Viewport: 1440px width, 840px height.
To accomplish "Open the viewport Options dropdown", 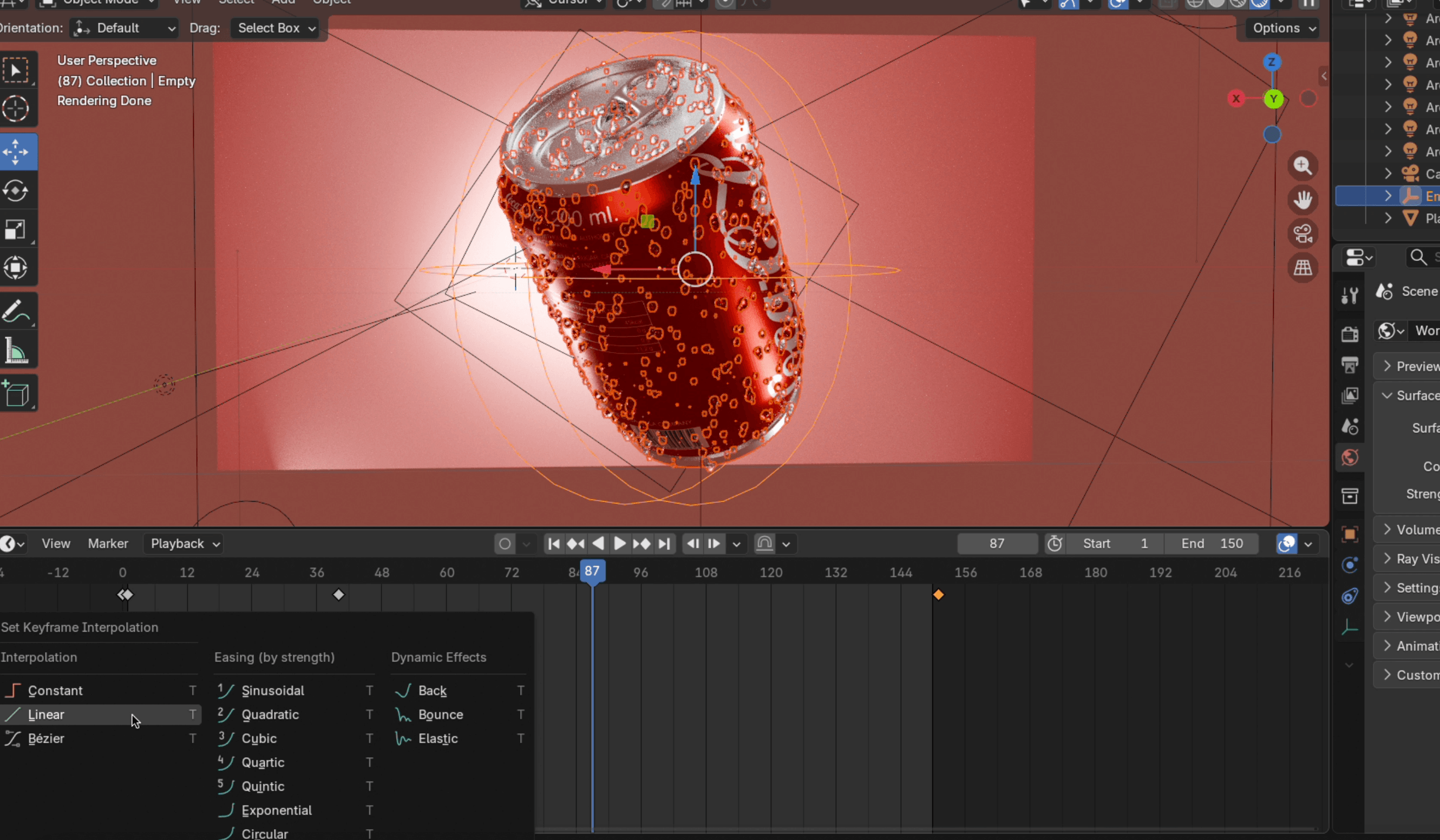I will [1282, 28].
